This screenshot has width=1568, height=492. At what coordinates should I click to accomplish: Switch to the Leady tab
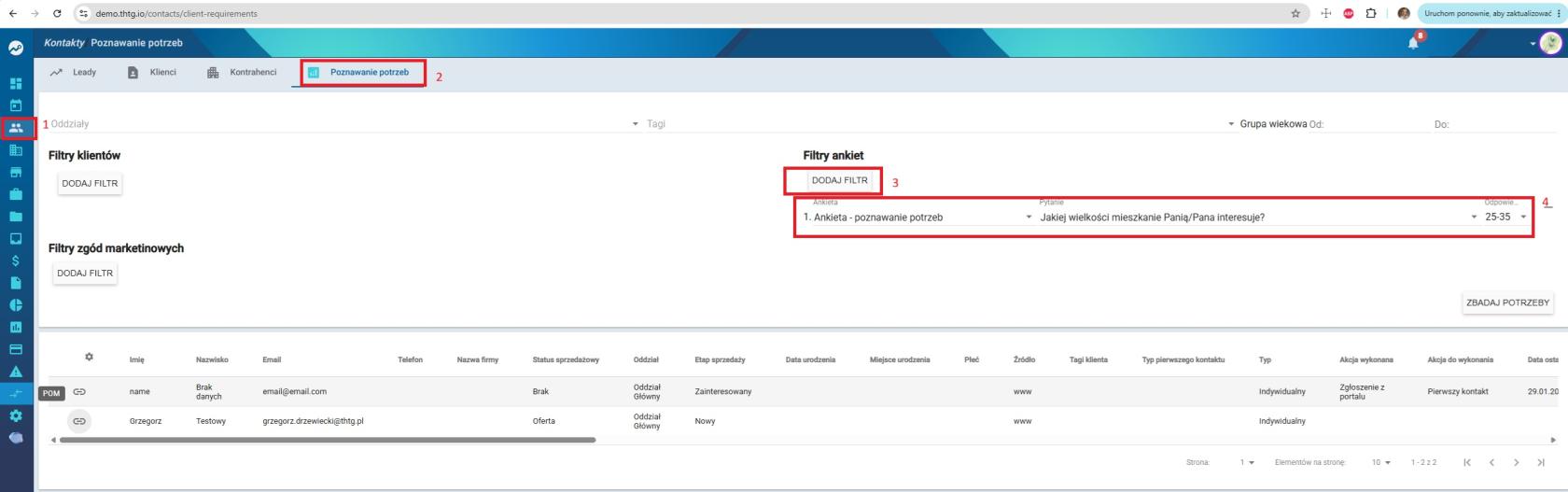coord(75,72)
